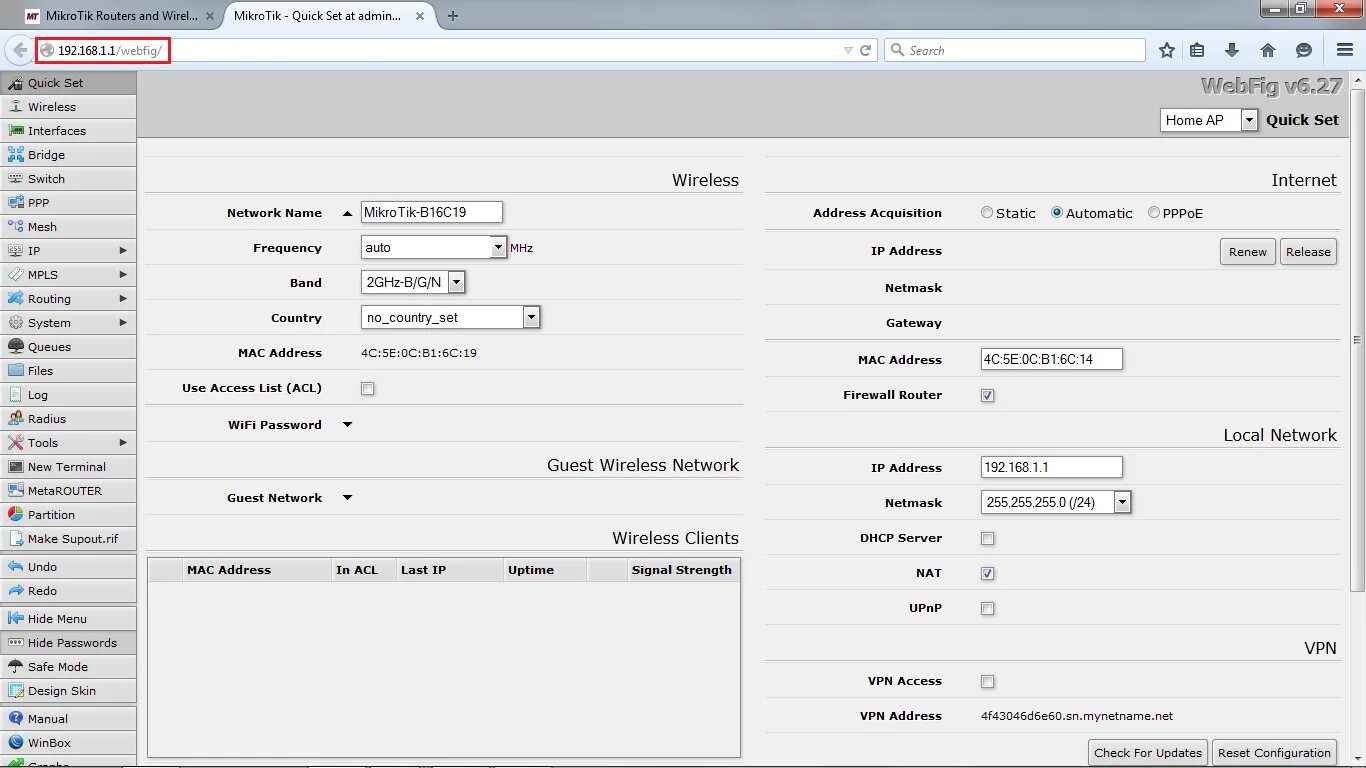Select Static address acquisition
Image resolution: width=1366 pixels, height=768 pixels.
(x=987, y=213)
